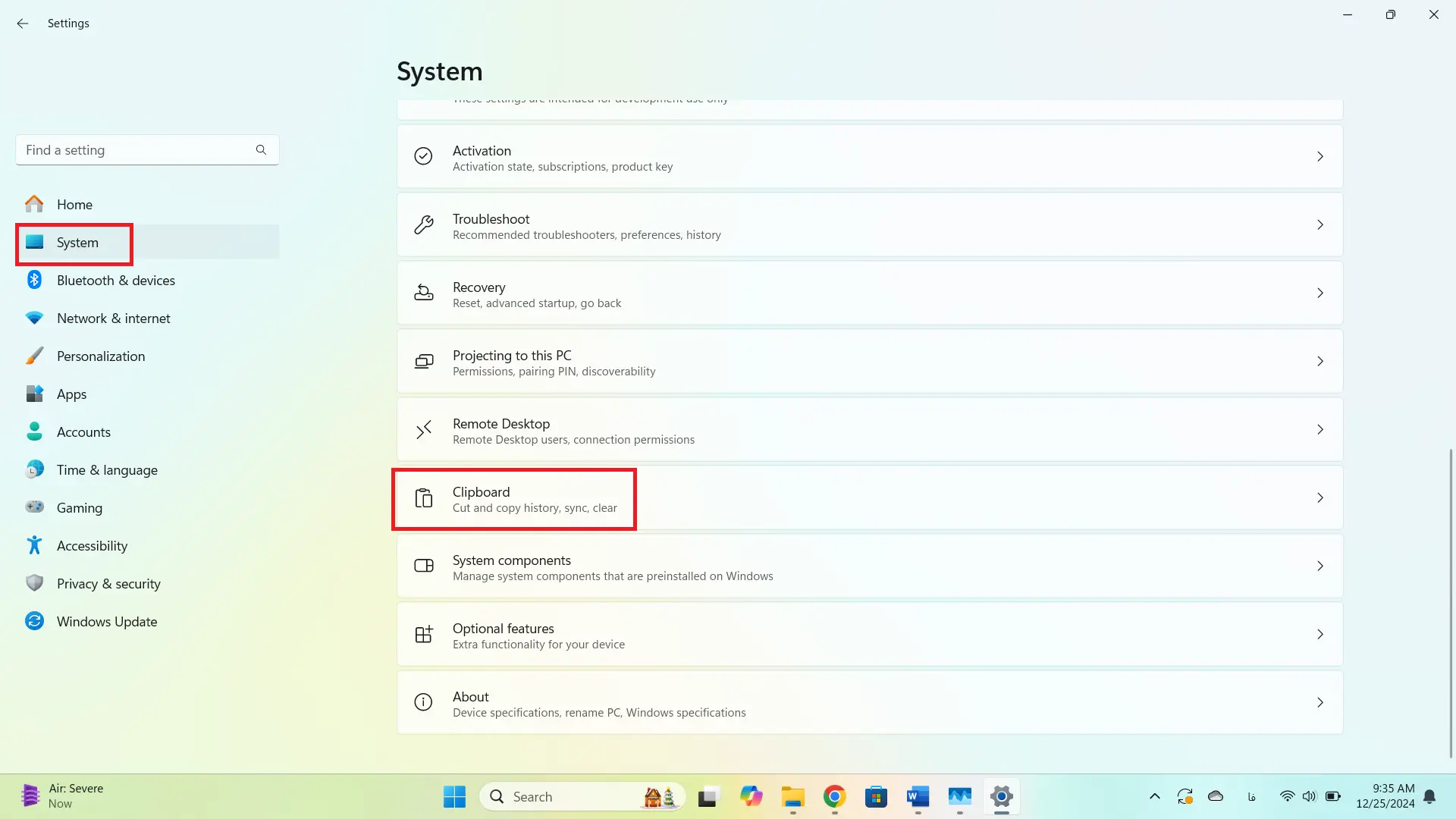The image size is (1456, 819).
Task: Open System components via its chevron
Action: (1319, 566)
